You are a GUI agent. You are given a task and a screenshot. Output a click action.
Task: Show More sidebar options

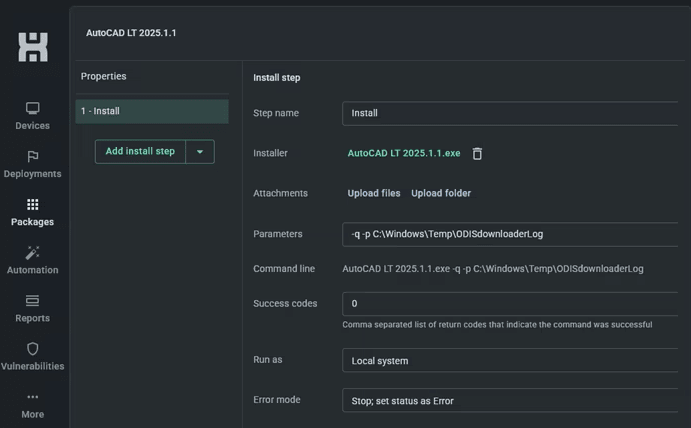[33, 406]
